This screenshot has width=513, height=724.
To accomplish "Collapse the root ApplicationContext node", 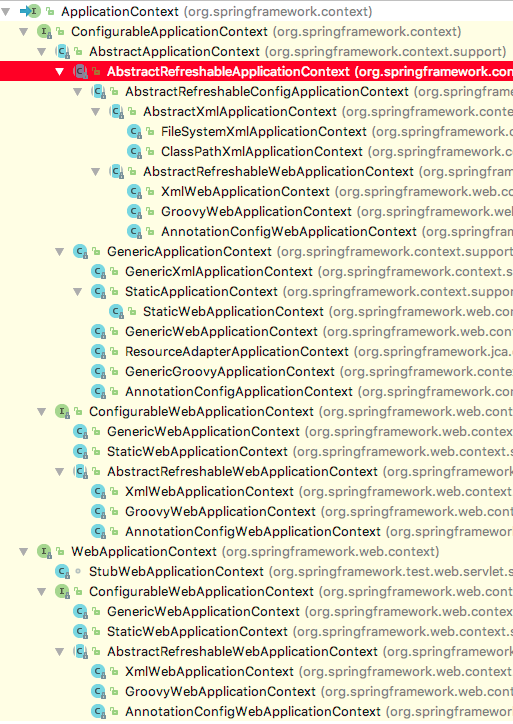I will point(6,12).
